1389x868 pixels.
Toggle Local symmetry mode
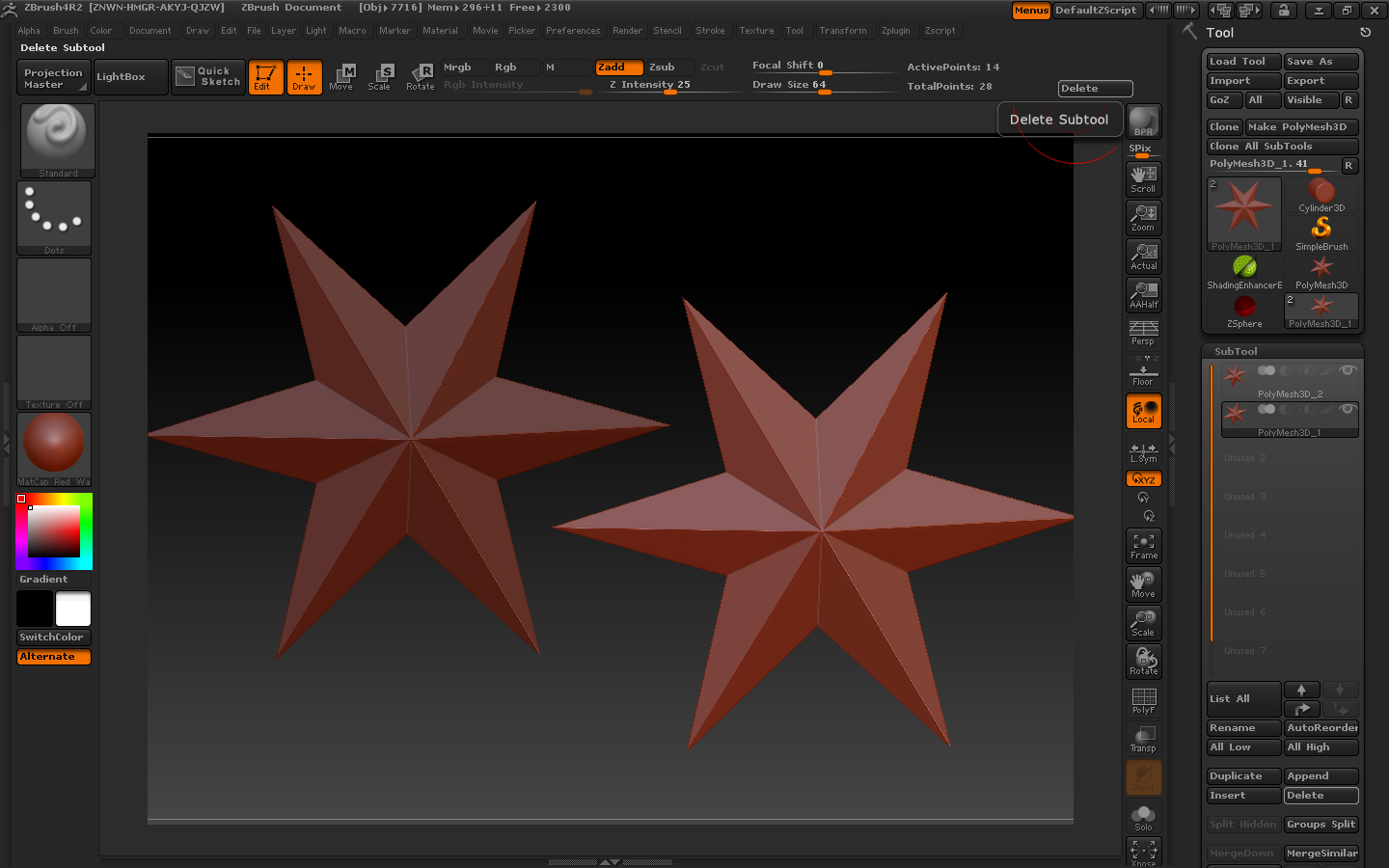[x=1143, y=410]
